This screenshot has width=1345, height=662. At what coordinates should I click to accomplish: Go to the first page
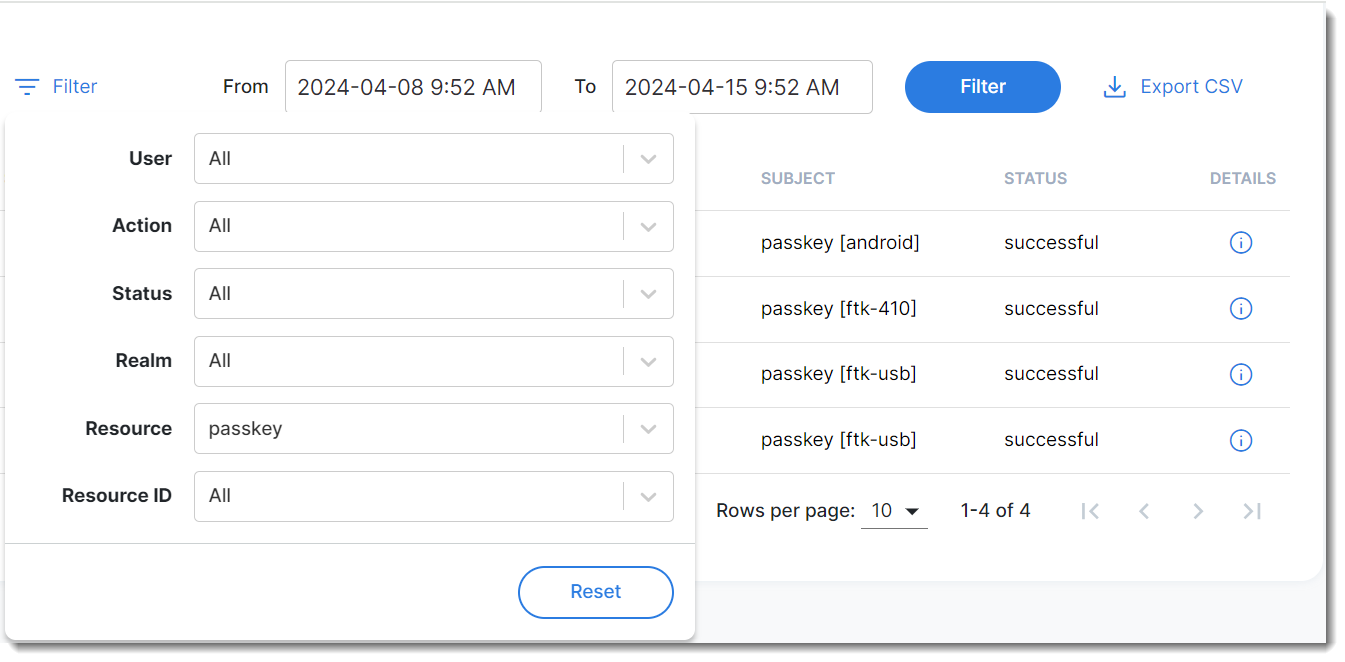pyautogui.click(x=1090, y=511)
